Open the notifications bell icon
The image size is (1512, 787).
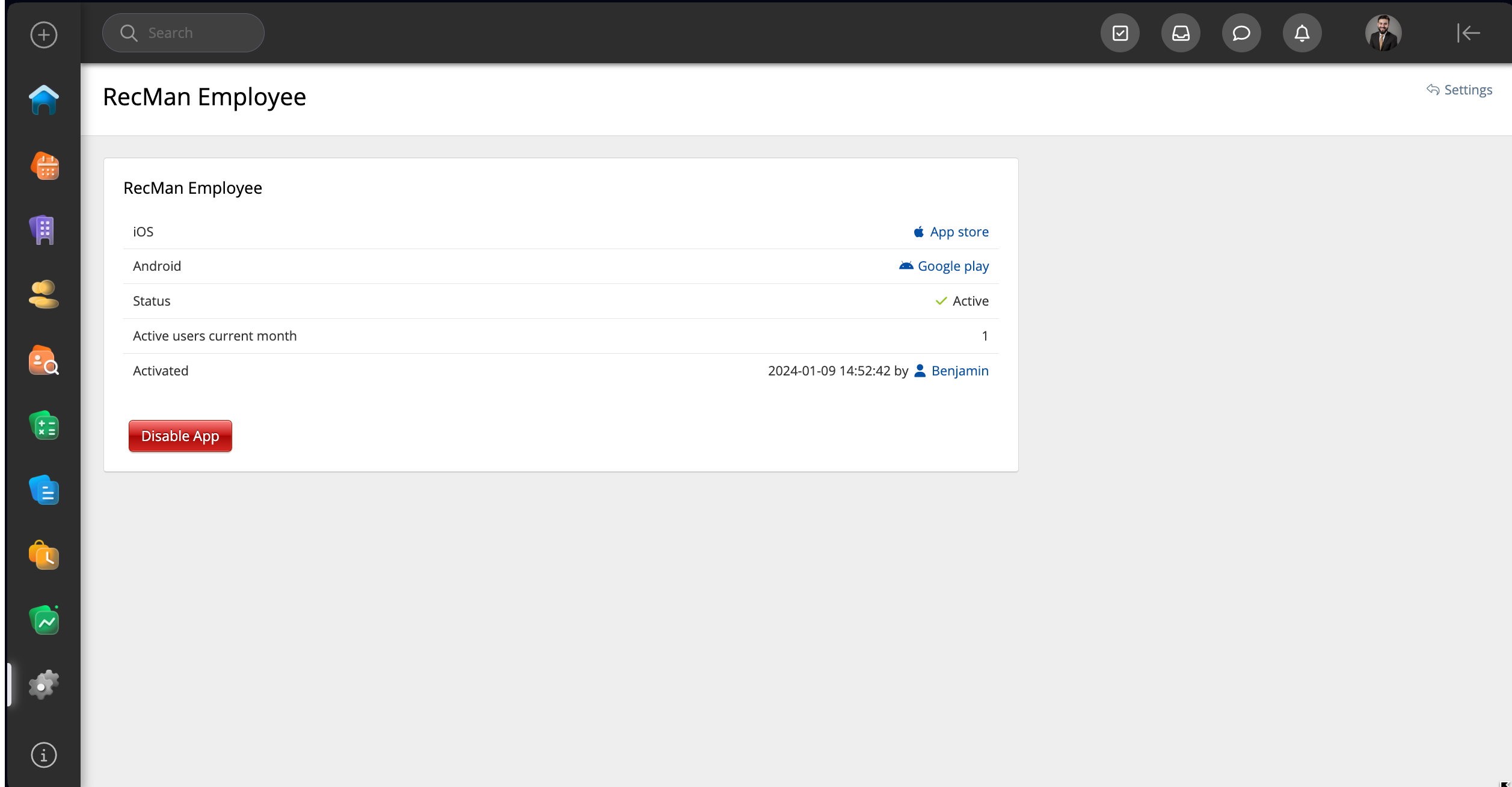tap(1302, 33)
